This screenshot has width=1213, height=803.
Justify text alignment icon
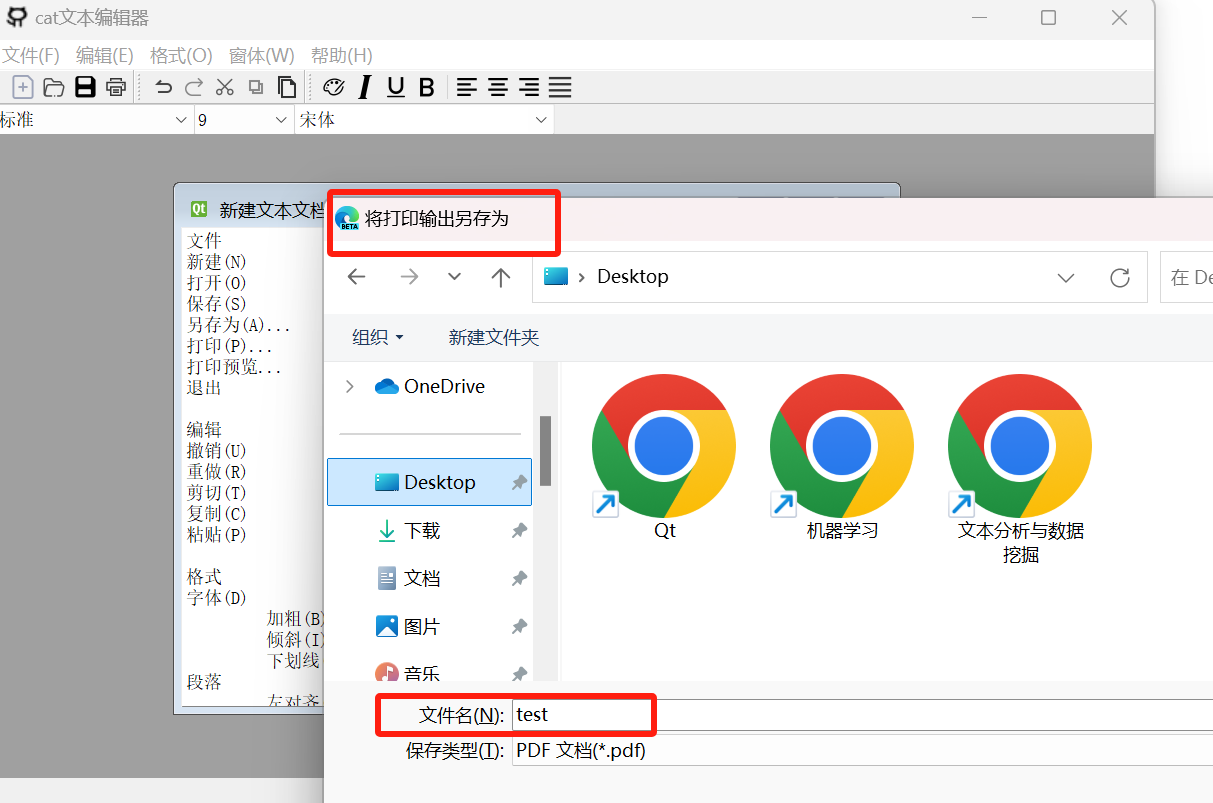point(560,87)
